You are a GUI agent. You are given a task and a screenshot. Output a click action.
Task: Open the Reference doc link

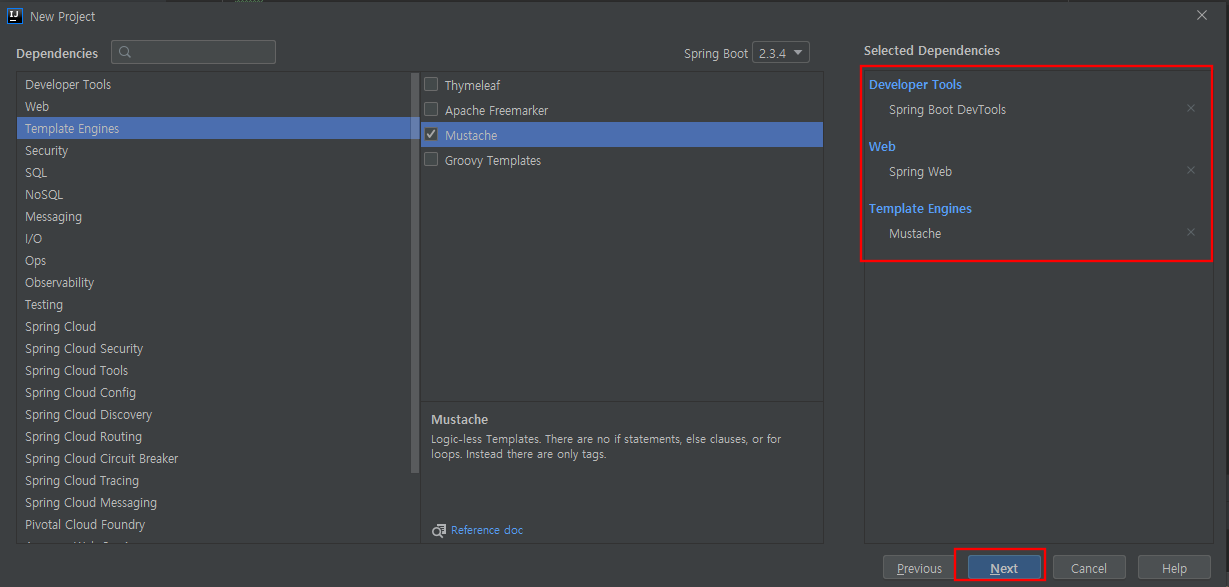tap(487, 530)
